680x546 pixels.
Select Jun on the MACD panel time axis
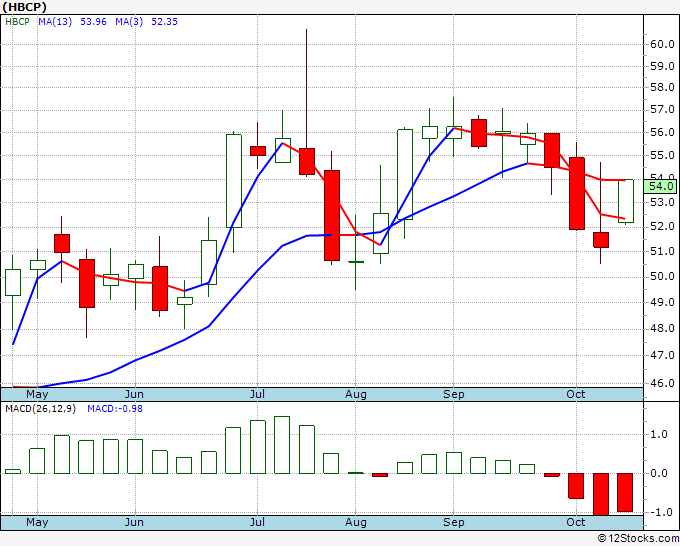[x=134, y=522]
